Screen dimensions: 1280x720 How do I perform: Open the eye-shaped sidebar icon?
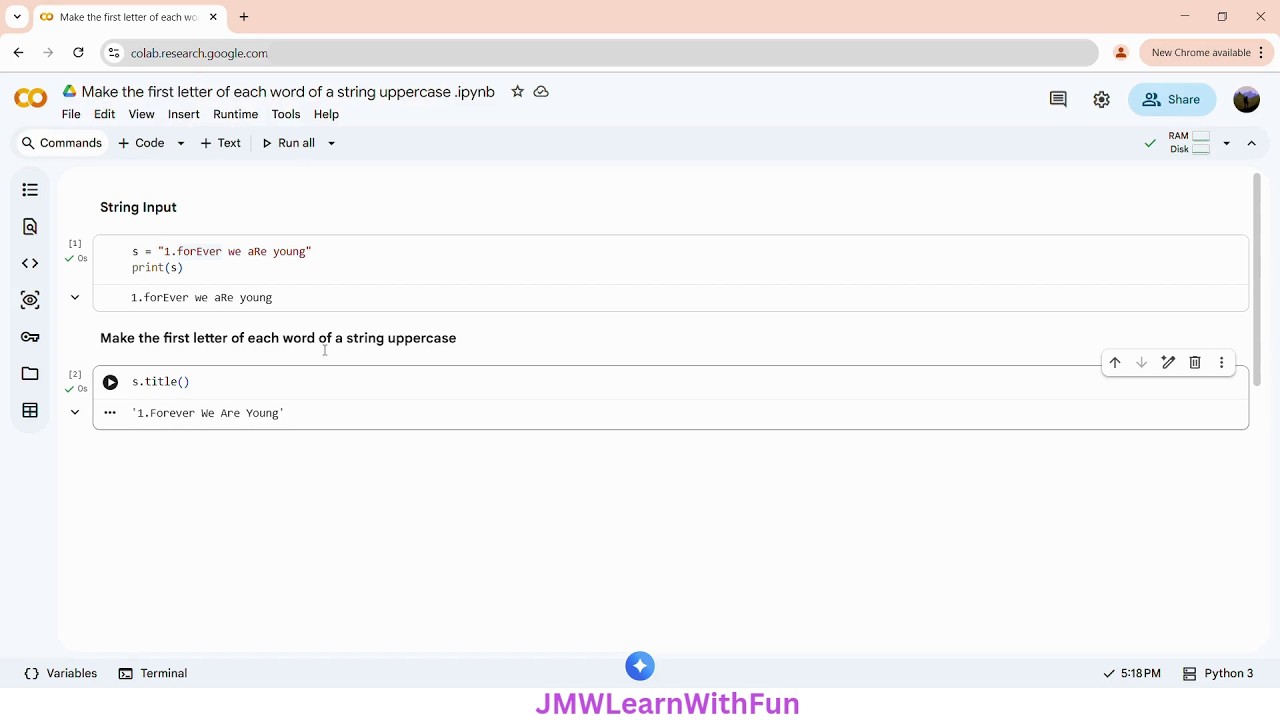pyautogui.click(x=30, y=300)
